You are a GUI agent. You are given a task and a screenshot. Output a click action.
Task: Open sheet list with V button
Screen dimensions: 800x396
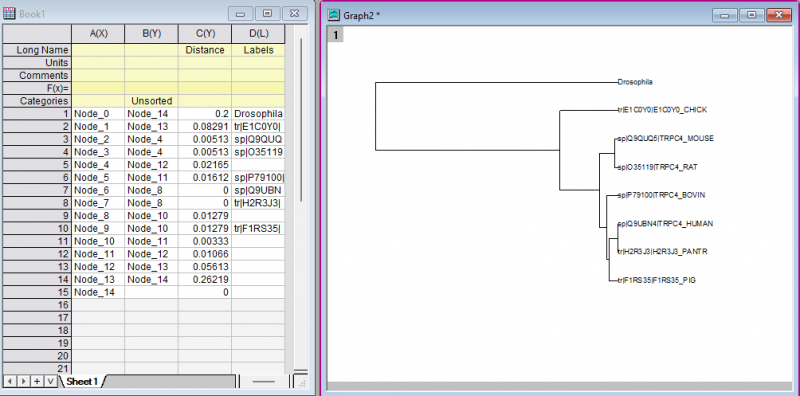(x=51, y=381)
